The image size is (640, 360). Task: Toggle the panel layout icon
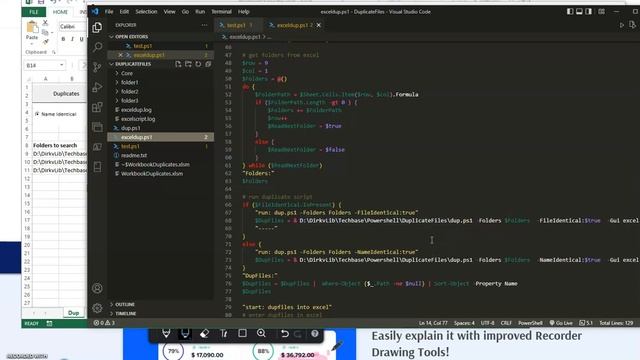579,11
